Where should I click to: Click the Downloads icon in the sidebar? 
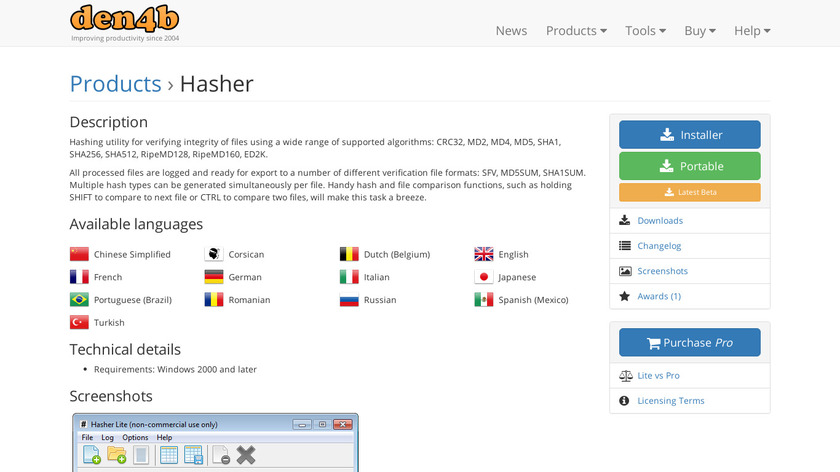[x=625, y=220]
